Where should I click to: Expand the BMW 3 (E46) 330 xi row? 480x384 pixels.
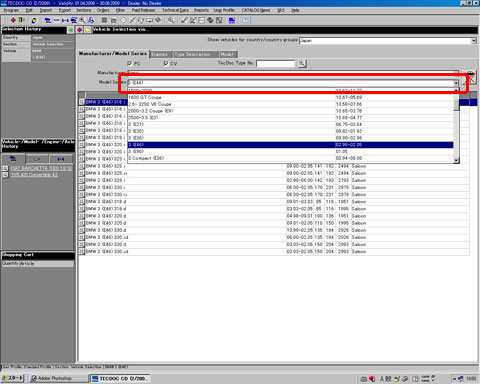tap(82, 195)
